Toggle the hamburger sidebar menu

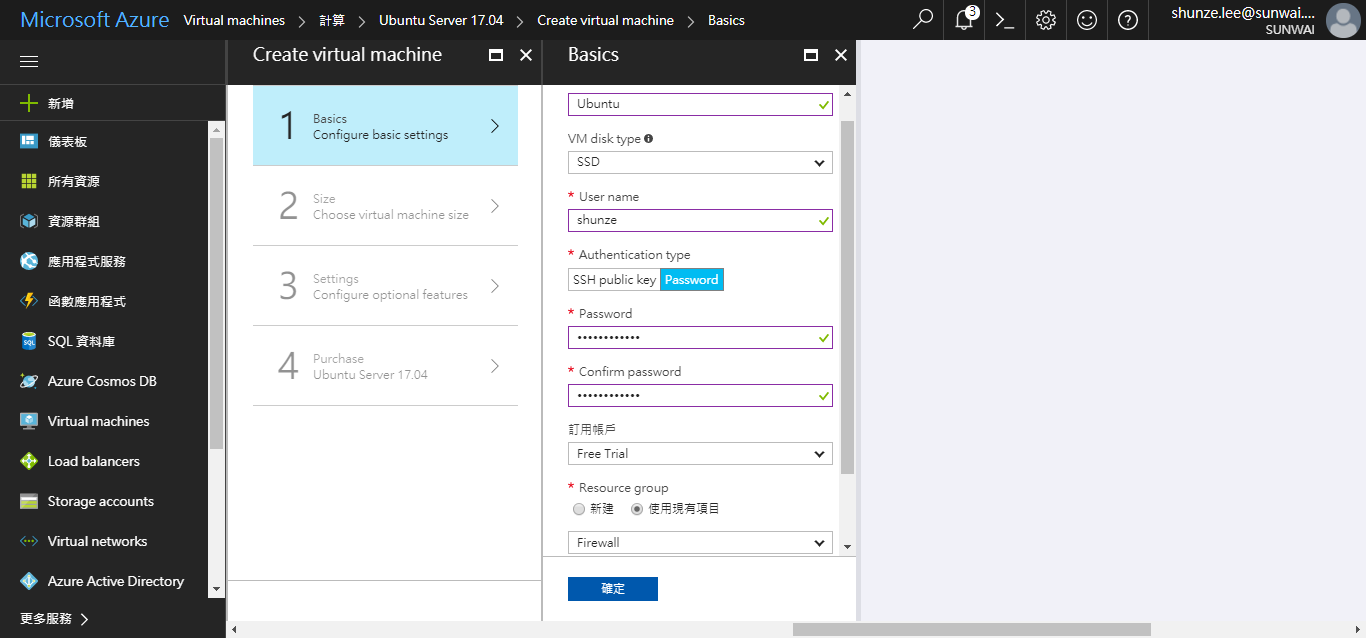click(29, 62)
